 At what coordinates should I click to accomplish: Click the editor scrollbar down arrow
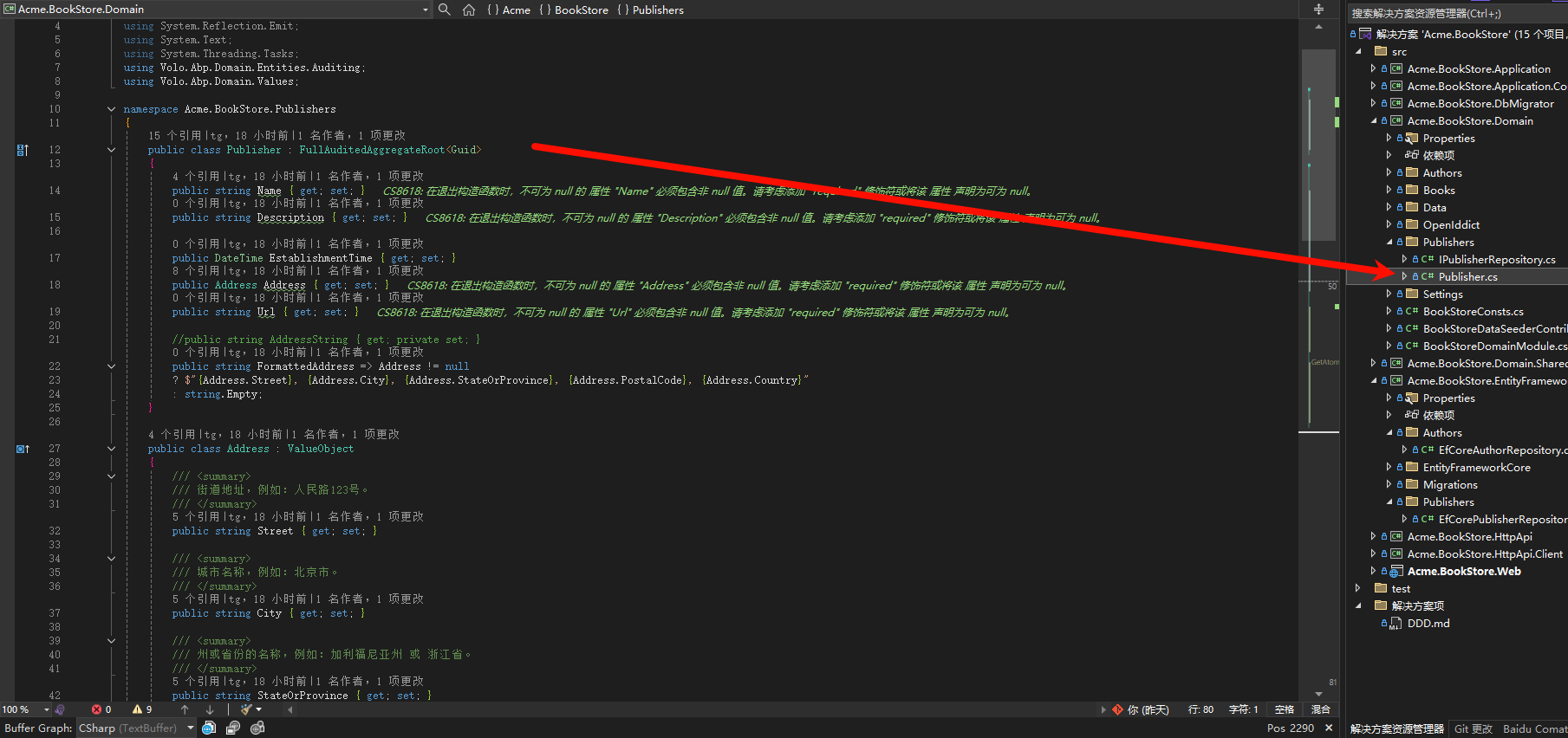click(x=1318, y=693)
